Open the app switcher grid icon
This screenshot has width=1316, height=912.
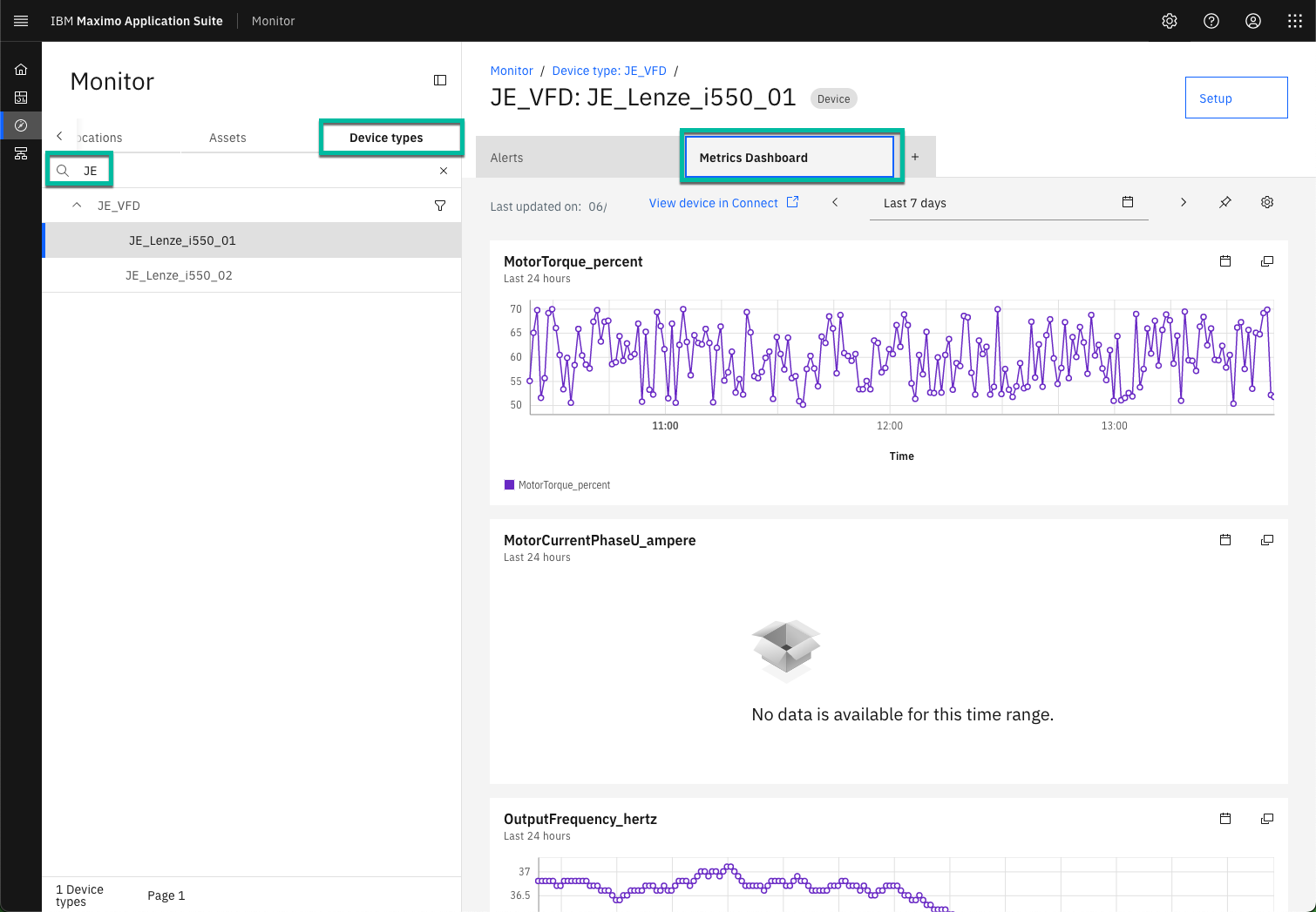tap(1295, 21)
